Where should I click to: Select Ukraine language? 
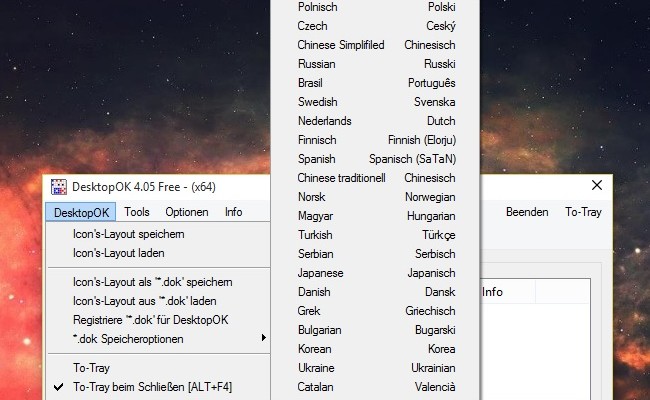(x=376, y=368)
